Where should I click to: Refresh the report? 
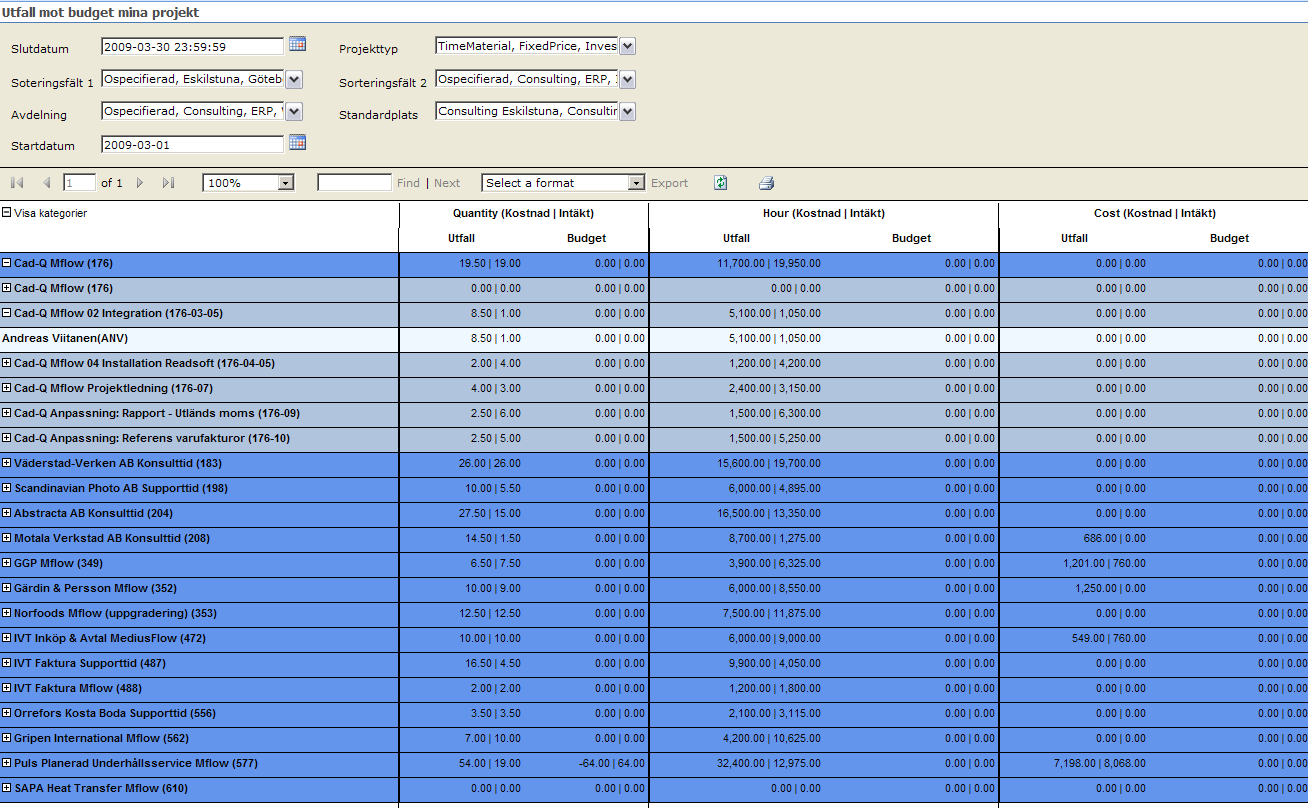click(x=720, y=183)
